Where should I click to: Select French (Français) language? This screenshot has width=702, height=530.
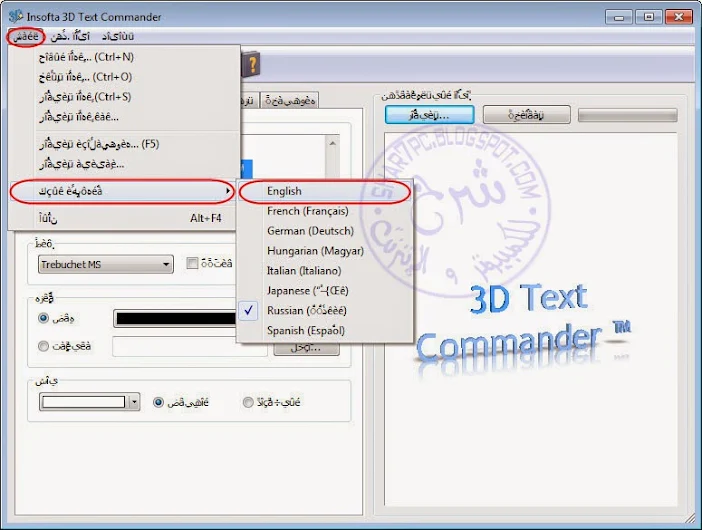[325, 211]
